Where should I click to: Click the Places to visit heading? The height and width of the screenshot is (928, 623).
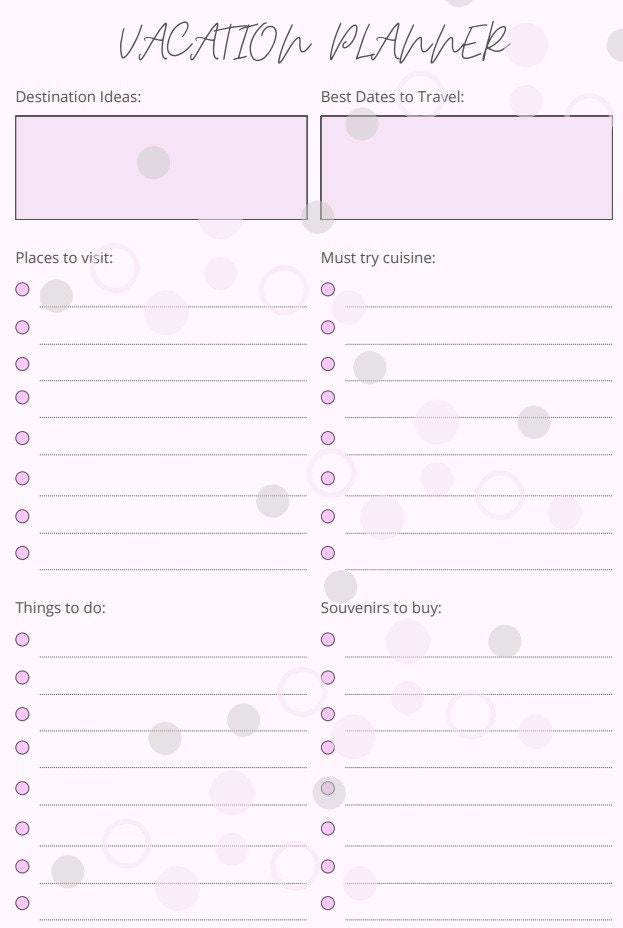click(x=64, y=258)
